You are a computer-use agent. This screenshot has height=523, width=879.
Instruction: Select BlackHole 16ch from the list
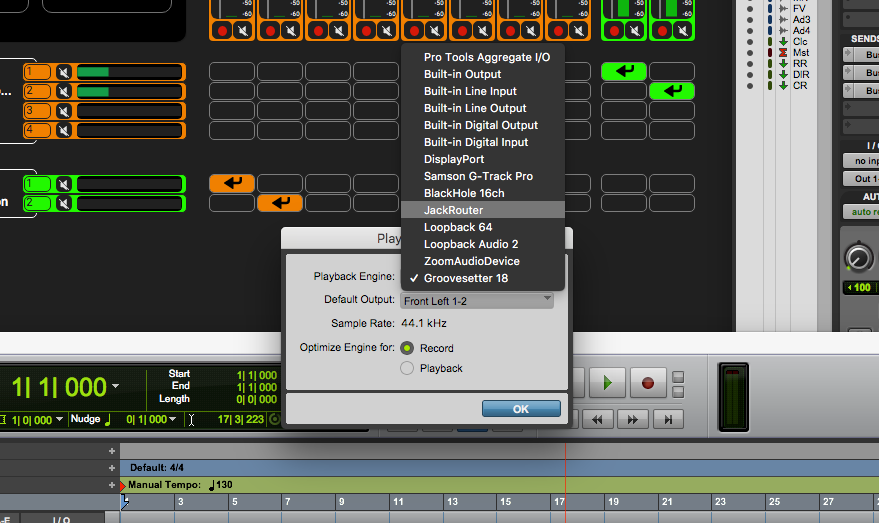pyautogui.click(x=483, y=193)
